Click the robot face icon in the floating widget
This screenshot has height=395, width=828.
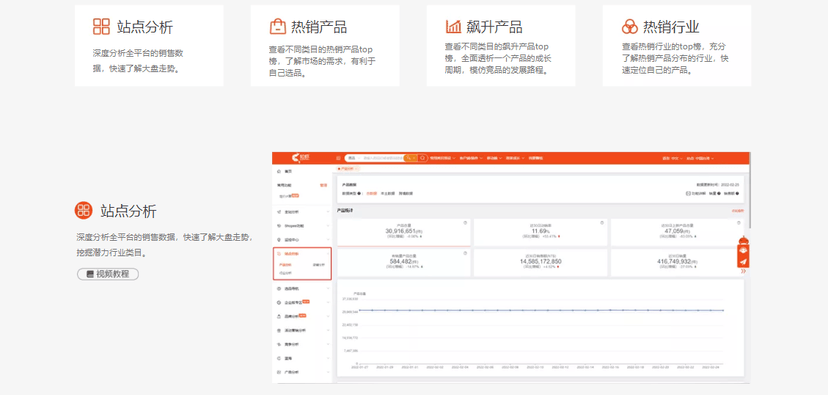[x=743, y=250]
